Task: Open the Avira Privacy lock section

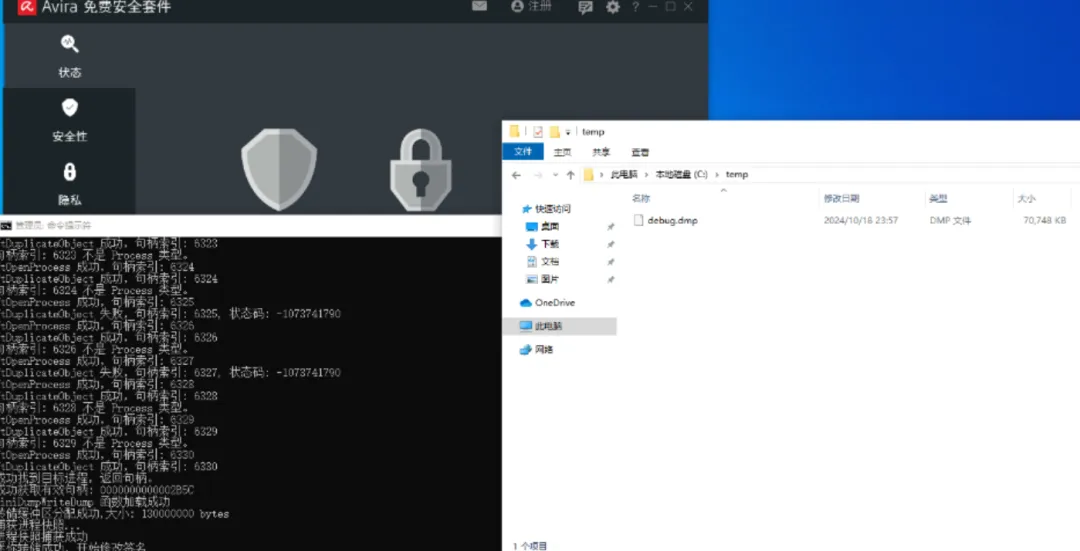Action: [70, 184]
